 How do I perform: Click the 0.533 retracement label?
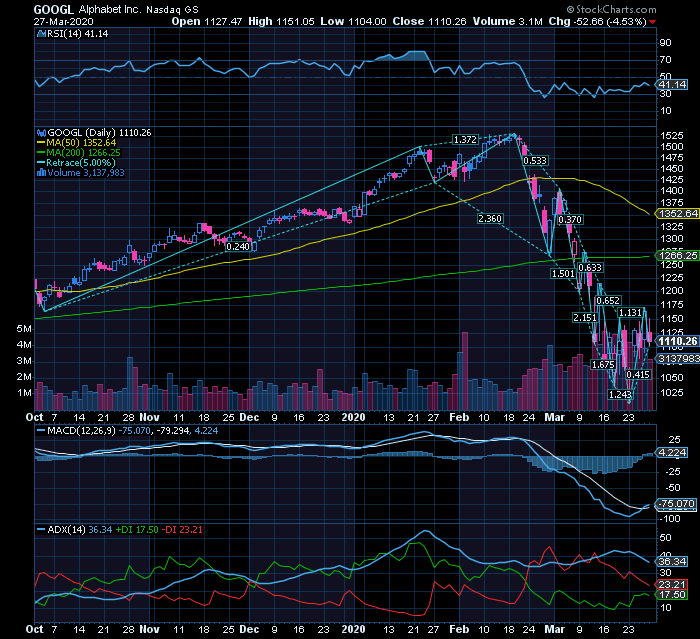pos(535,161)
